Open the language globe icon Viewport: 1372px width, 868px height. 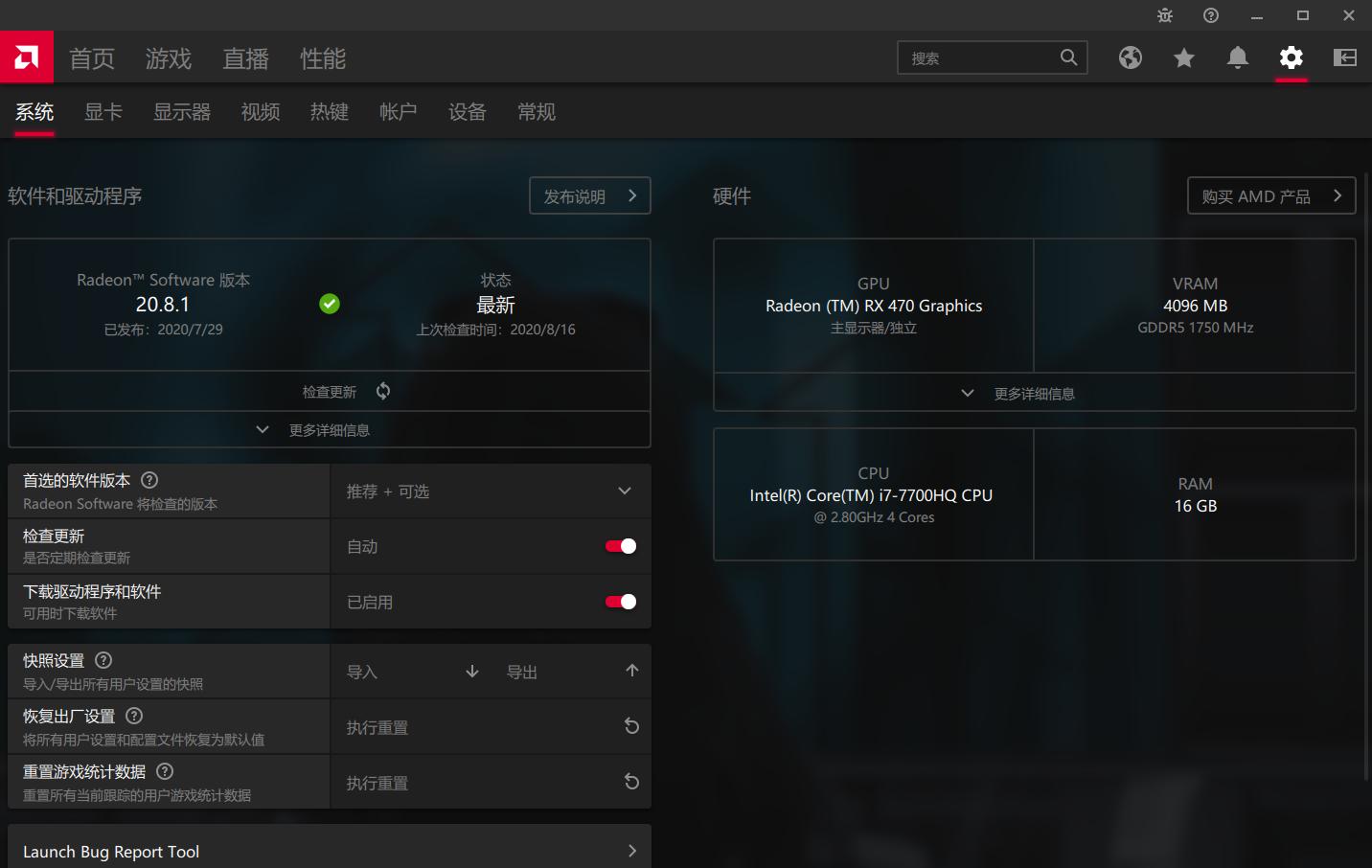[1131, 57]
